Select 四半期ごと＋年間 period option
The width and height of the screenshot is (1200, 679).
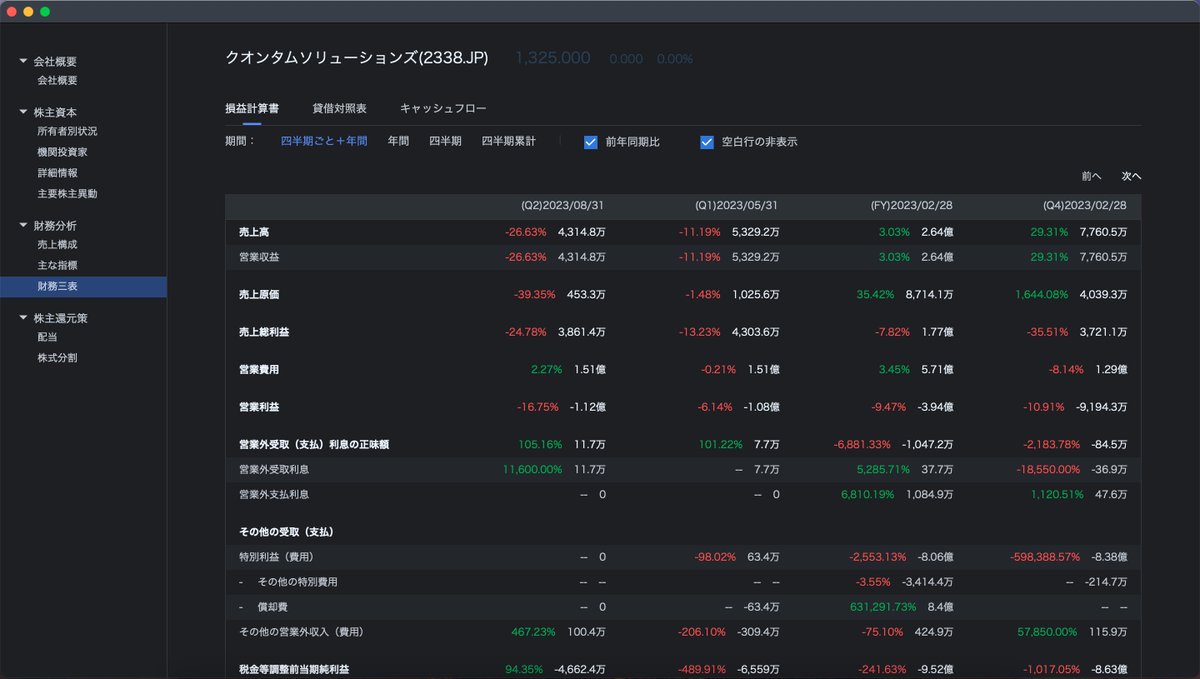coord(324,142)
